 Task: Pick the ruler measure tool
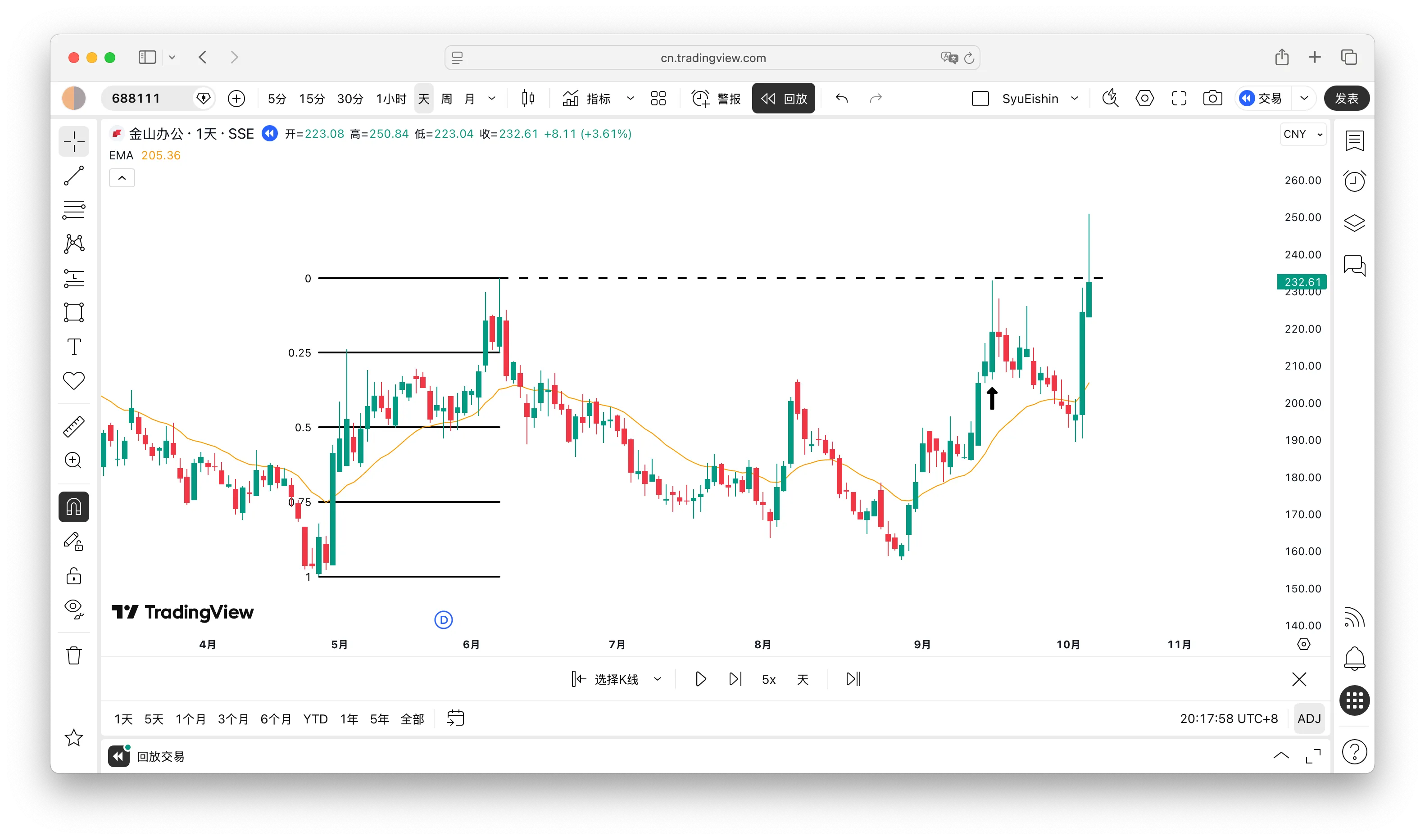(x=73, y=426)
